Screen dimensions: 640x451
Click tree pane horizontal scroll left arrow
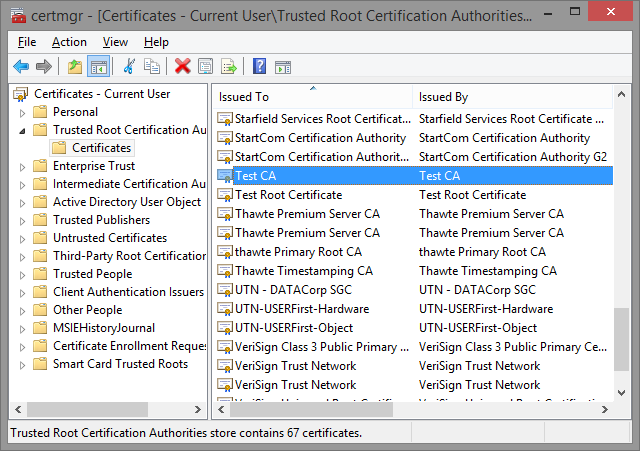pyautogui.click(x=18, y=409)
